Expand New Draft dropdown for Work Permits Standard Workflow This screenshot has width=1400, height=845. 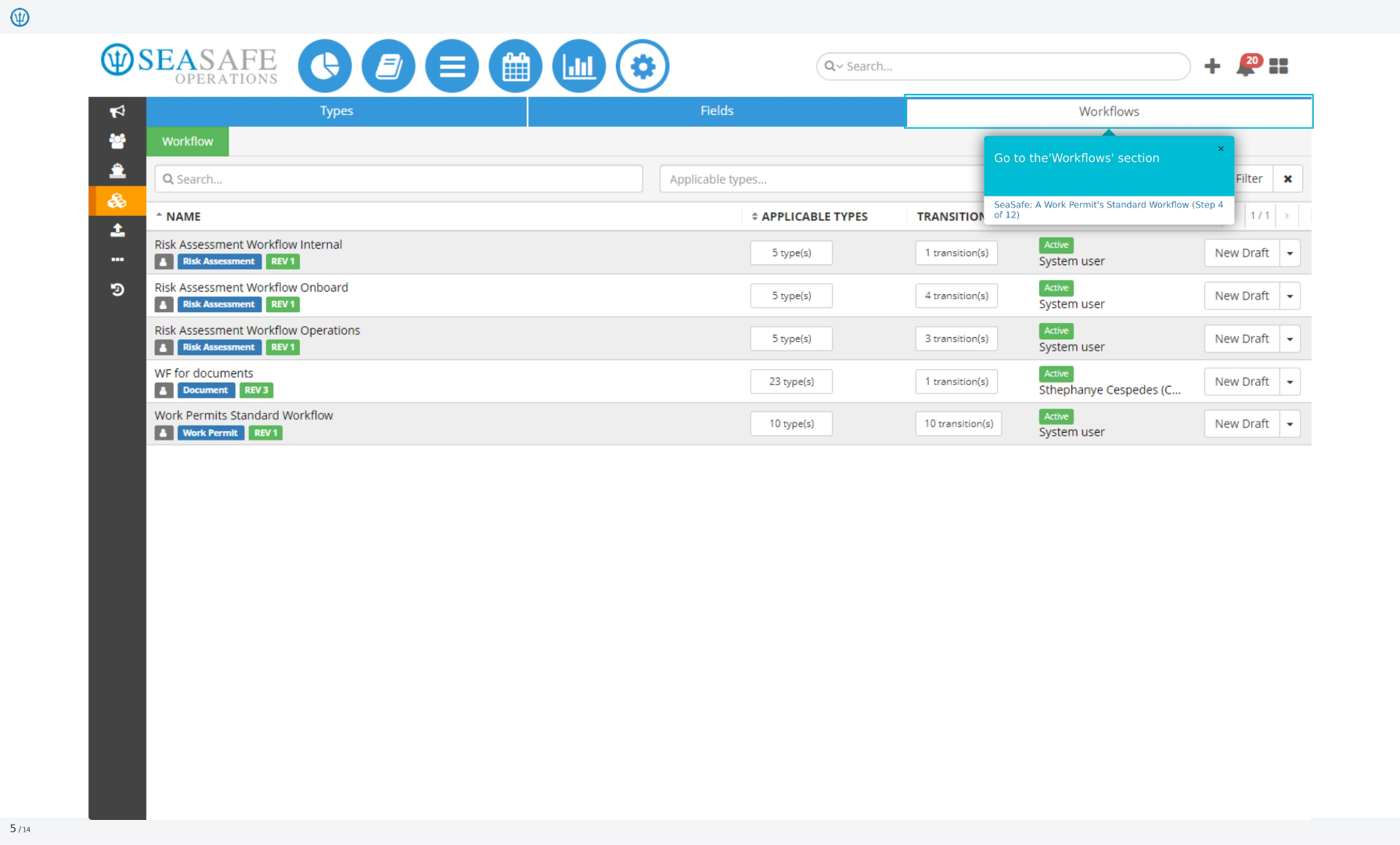pyautogui.click(x=1290, y=424)
